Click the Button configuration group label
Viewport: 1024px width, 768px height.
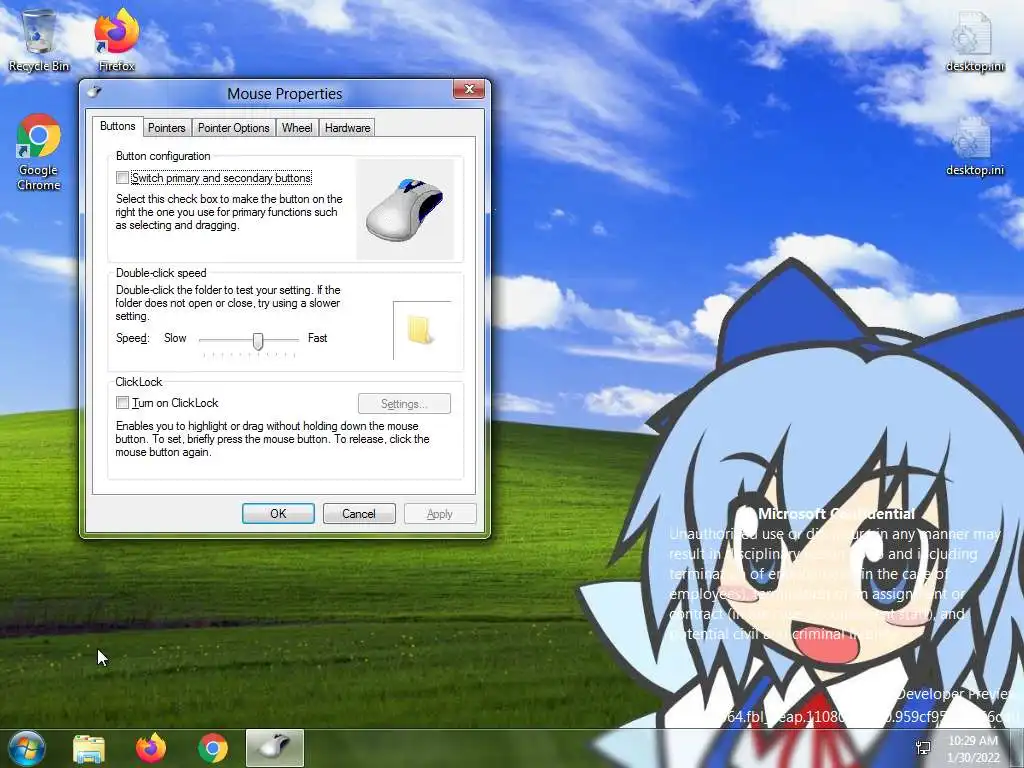pyautogui.click(x=163, y=156)
